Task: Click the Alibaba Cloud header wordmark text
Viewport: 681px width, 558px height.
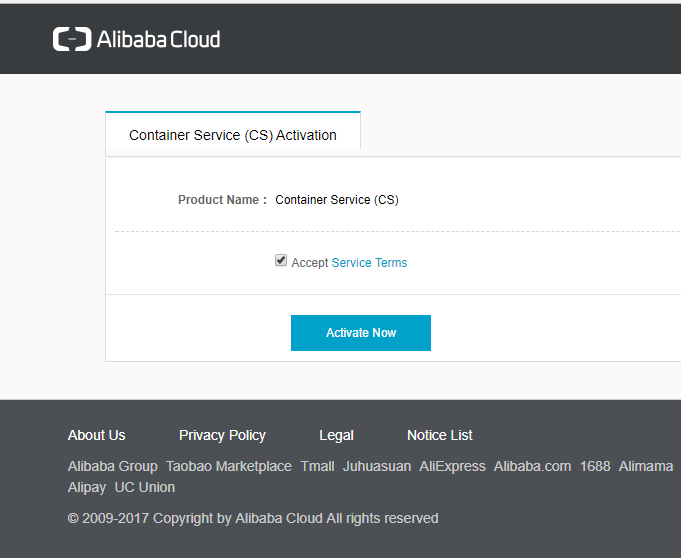Action: 158,40
